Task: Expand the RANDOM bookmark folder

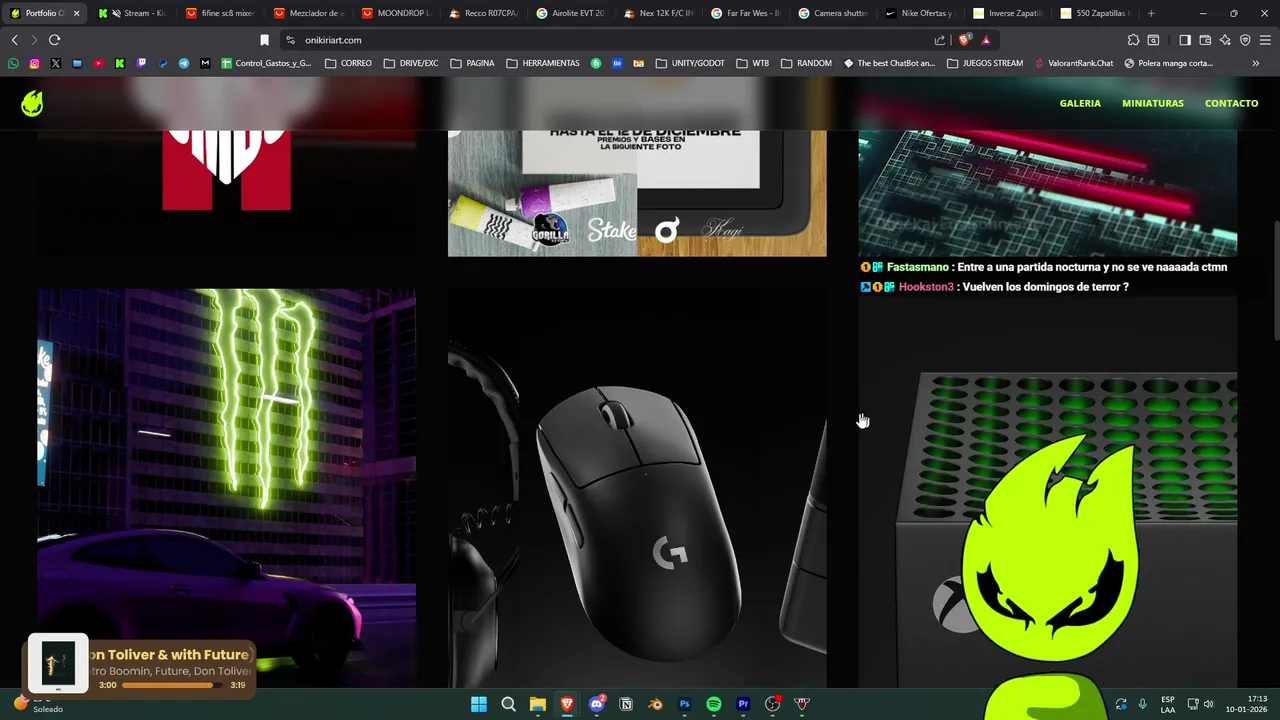Action: tap(806, 63)
